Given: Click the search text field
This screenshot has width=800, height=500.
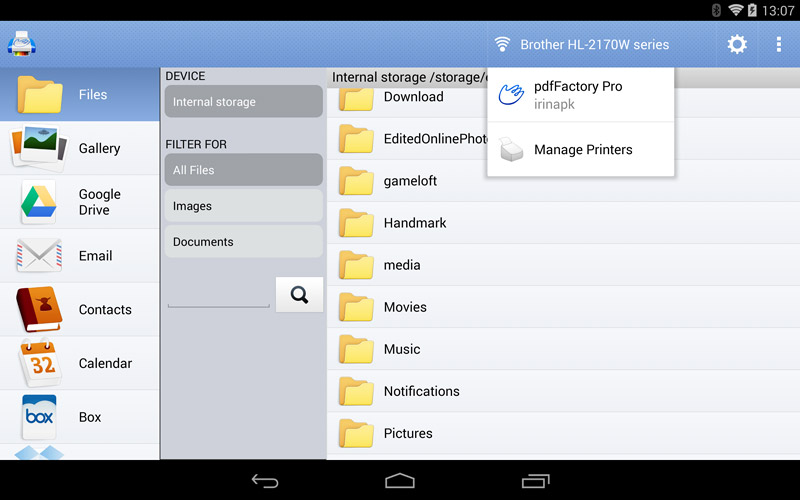Looking at the screenshot, I should click(218, 296).
